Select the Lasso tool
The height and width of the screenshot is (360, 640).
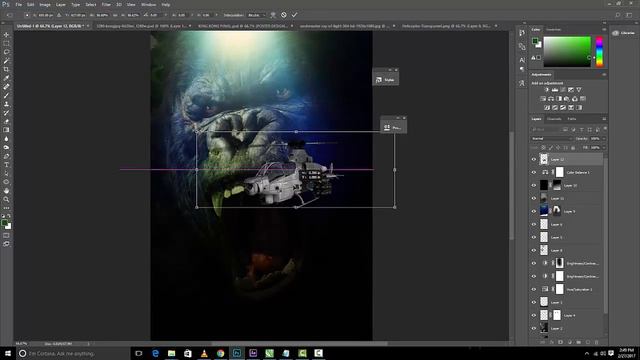[6, 52]
